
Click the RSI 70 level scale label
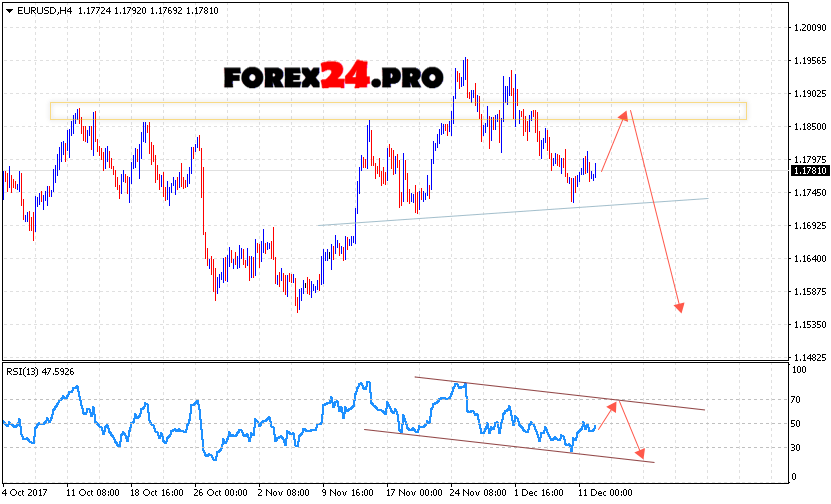click(798, 399)
